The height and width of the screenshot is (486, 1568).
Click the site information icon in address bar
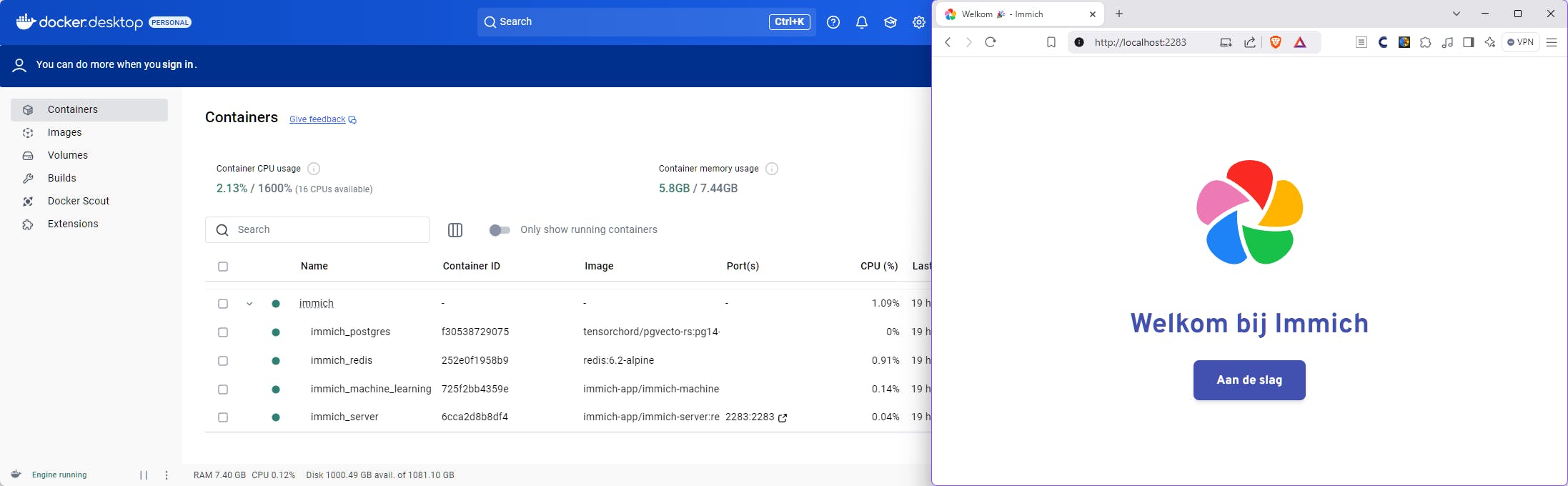point(1079,43)
